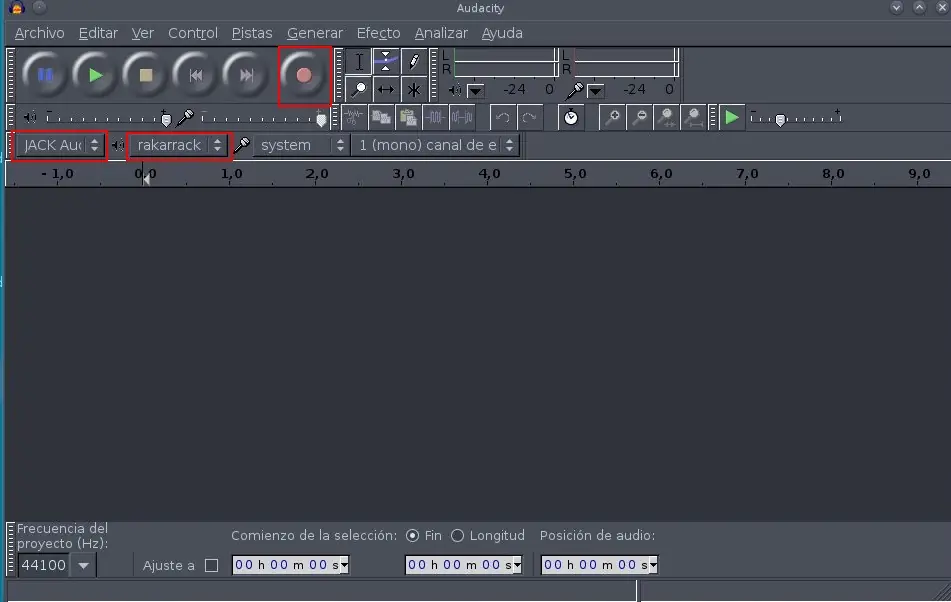Open the input meter dropdown arrow
This screenshot has height=602, width=951.
596,91
